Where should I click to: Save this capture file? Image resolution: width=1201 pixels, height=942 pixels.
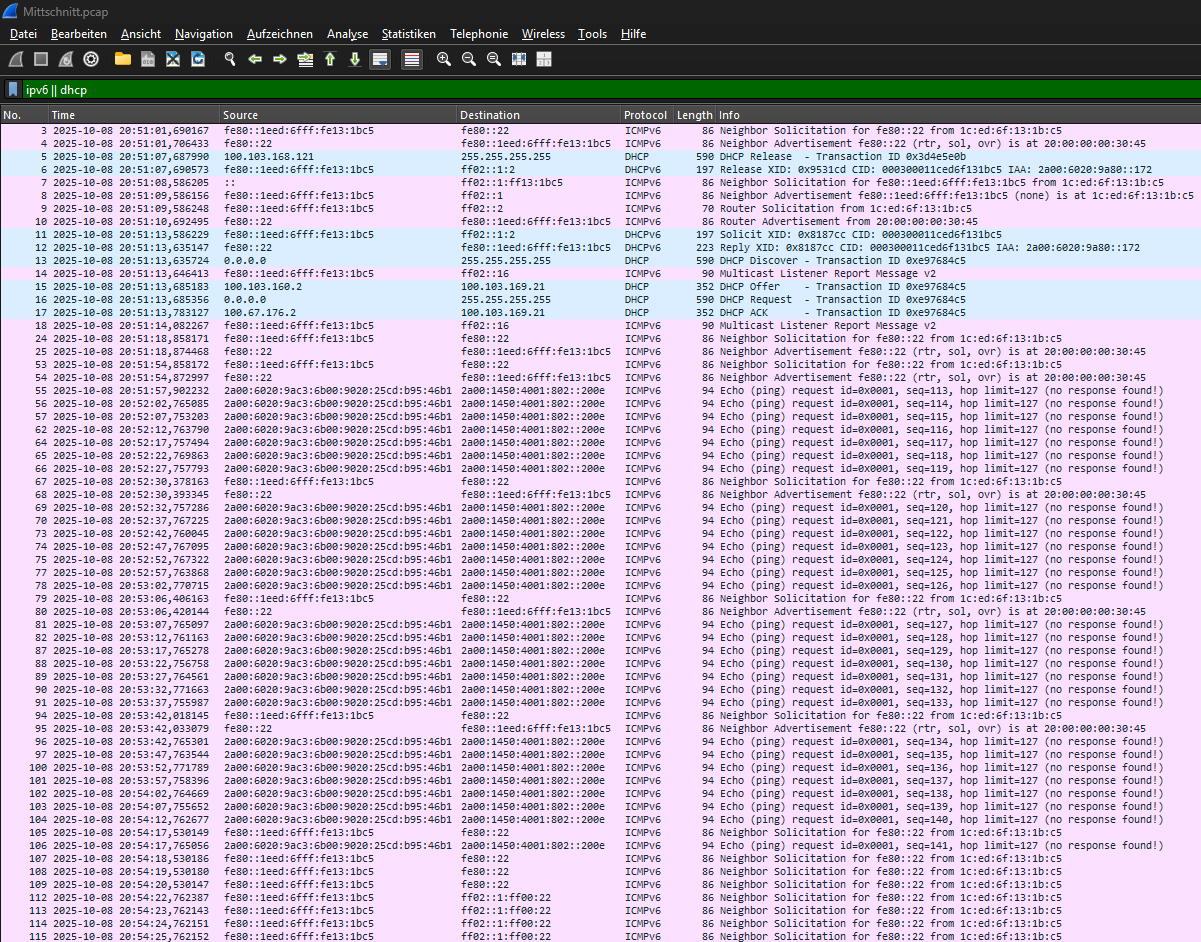pos(148,59)
